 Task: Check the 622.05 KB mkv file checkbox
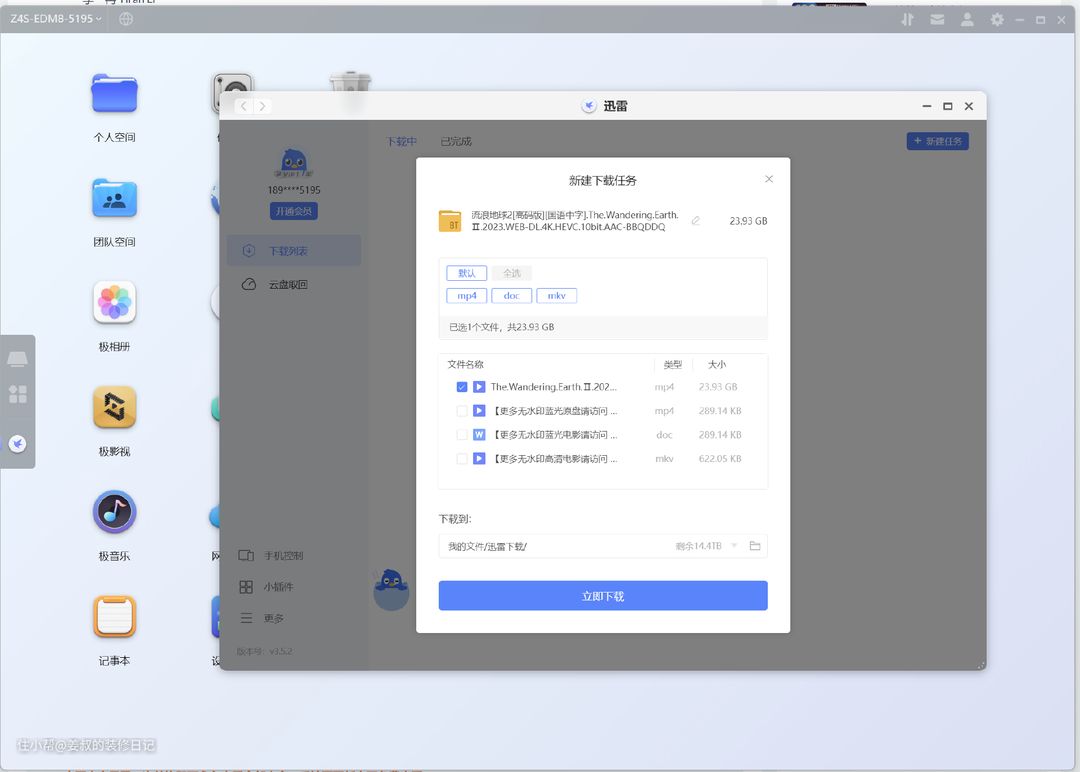pos(462,459)
